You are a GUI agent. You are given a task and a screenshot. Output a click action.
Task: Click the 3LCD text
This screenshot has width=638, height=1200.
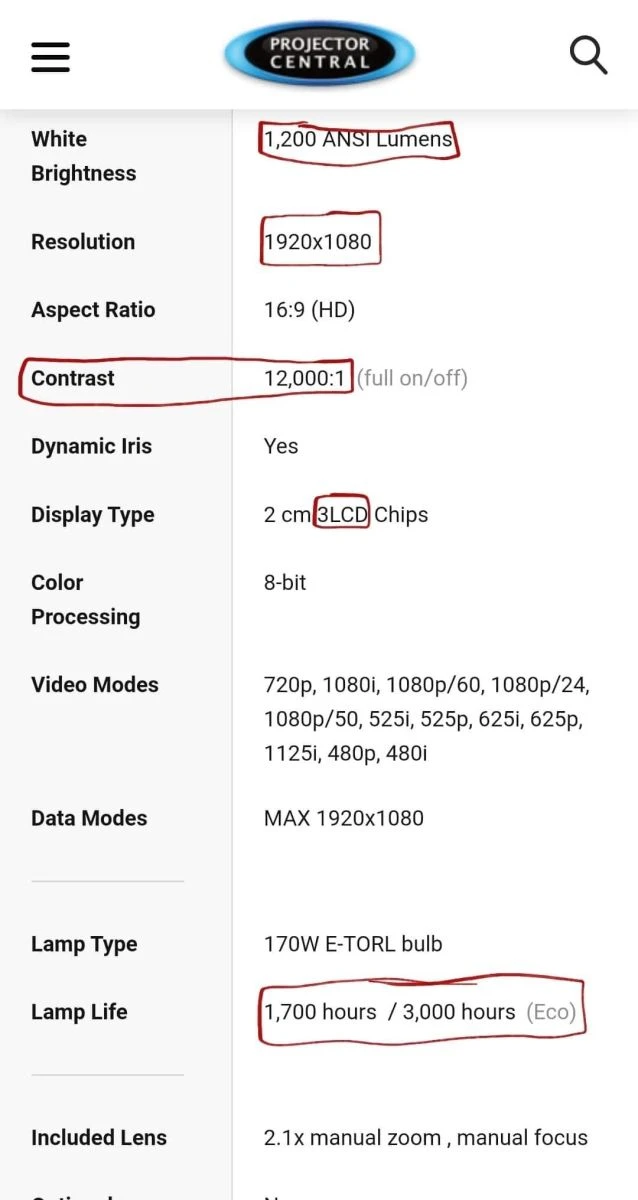(x=343, y=515)
